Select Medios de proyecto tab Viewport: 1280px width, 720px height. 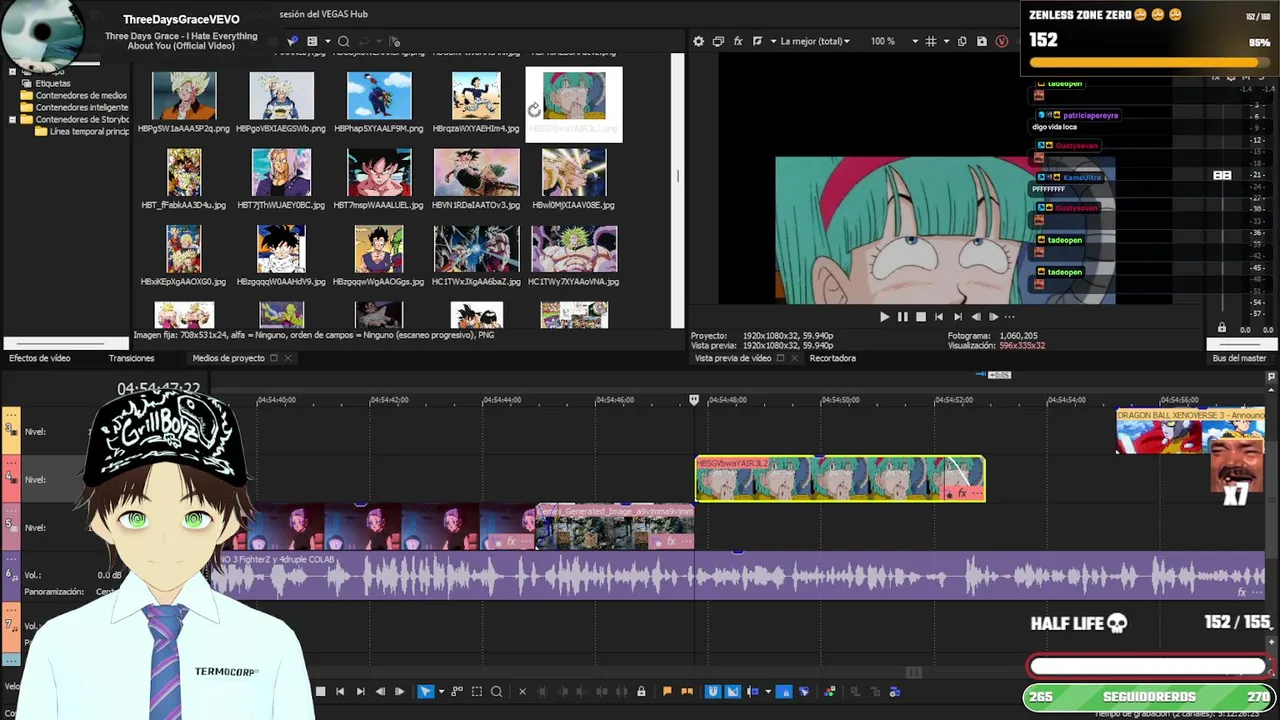[x=228, y=358]
